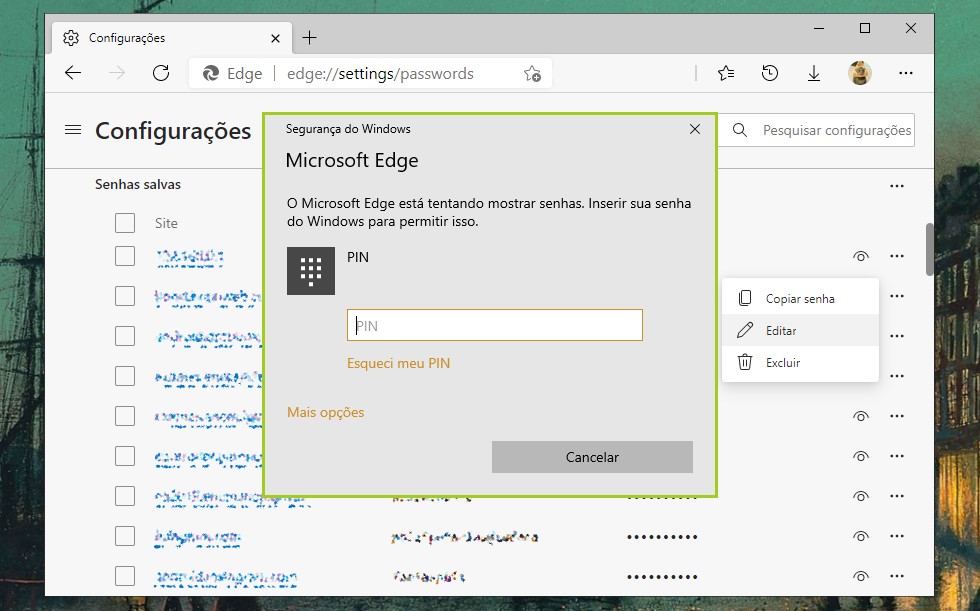Click the Site column header label
The width and height of the screenshot is (980, 611).
pos(166,223)
